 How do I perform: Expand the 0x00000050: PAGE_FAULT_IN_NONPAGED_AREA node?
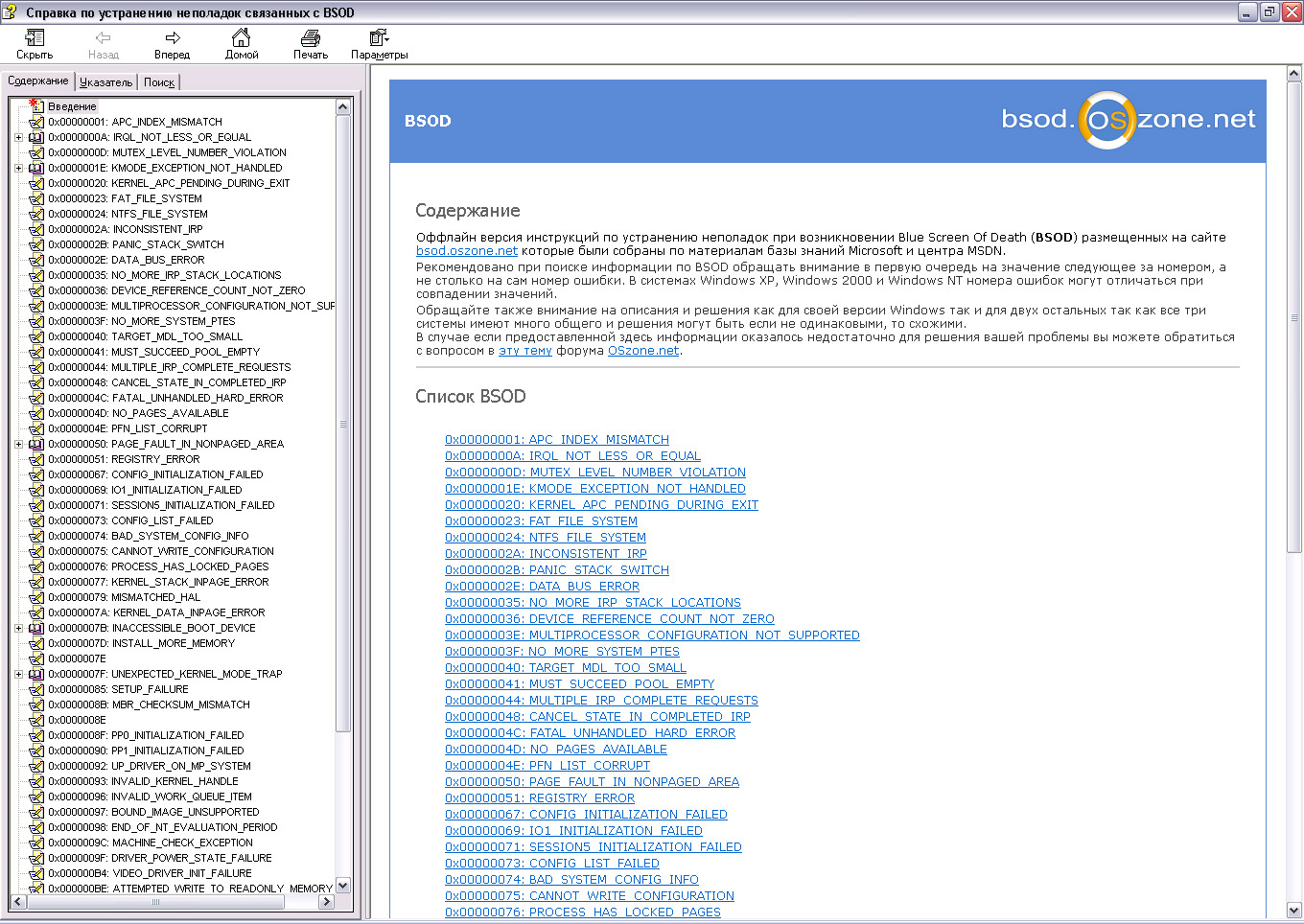tap(18, 444)
